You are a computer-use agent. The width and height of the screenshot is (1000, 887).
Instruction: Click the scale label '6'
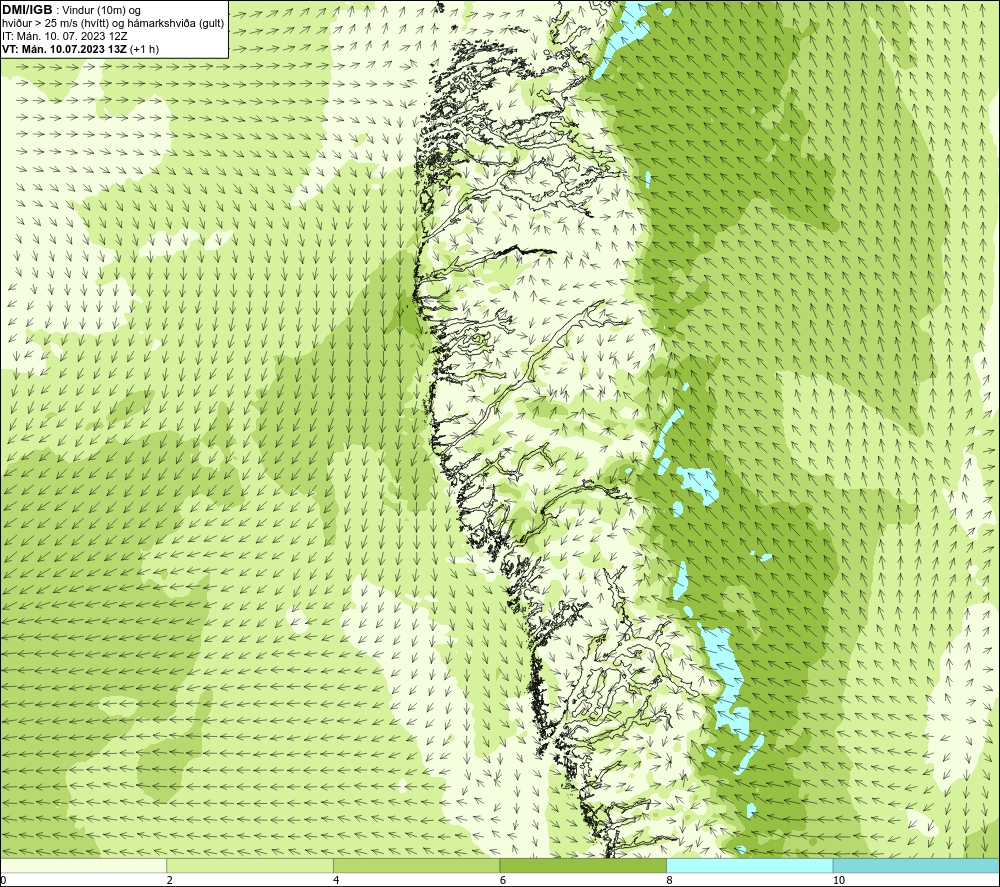(503, 880)
